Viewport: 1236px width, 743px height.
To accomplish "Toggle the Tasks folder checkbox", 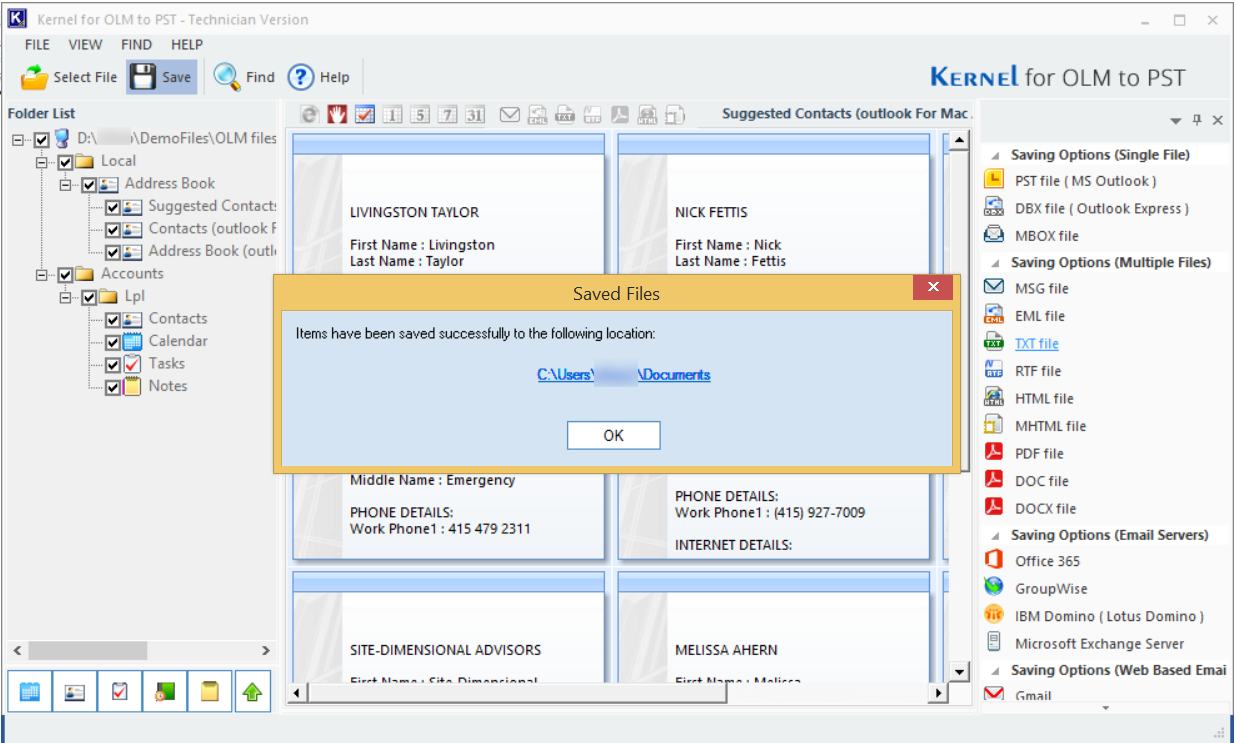I will pos(112,365).
